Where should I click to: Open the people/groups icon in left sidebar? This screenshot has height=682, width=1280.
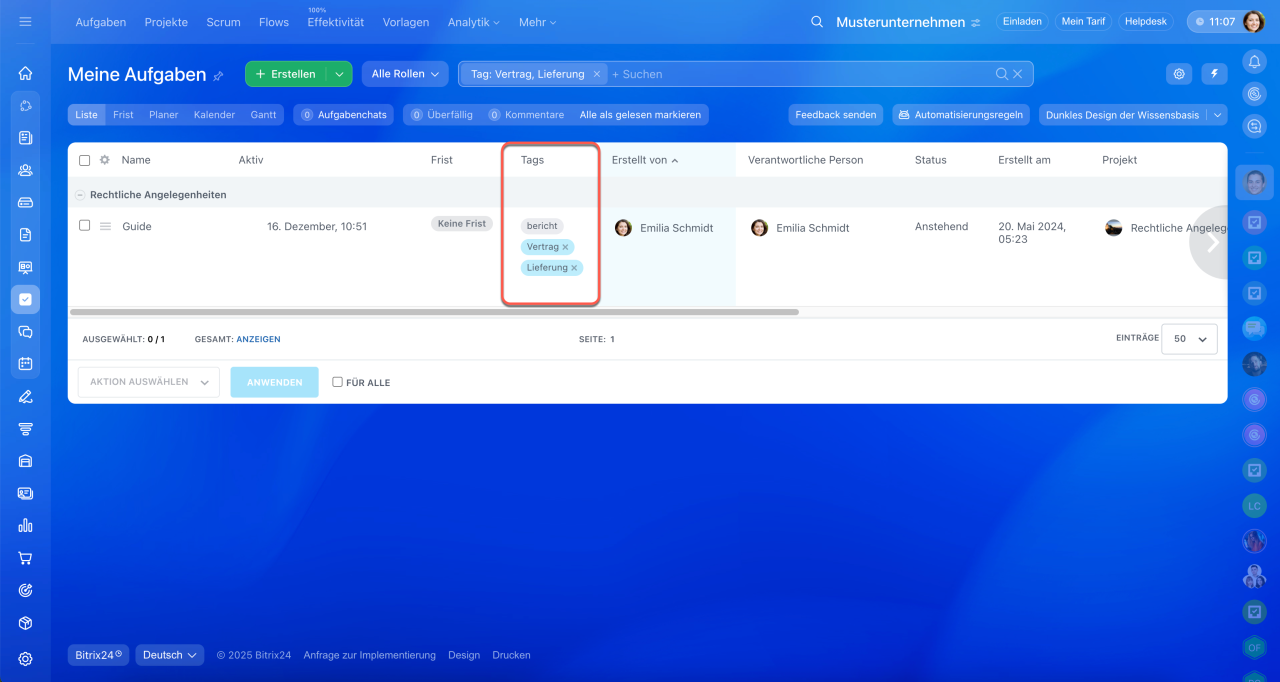point(25,170)
